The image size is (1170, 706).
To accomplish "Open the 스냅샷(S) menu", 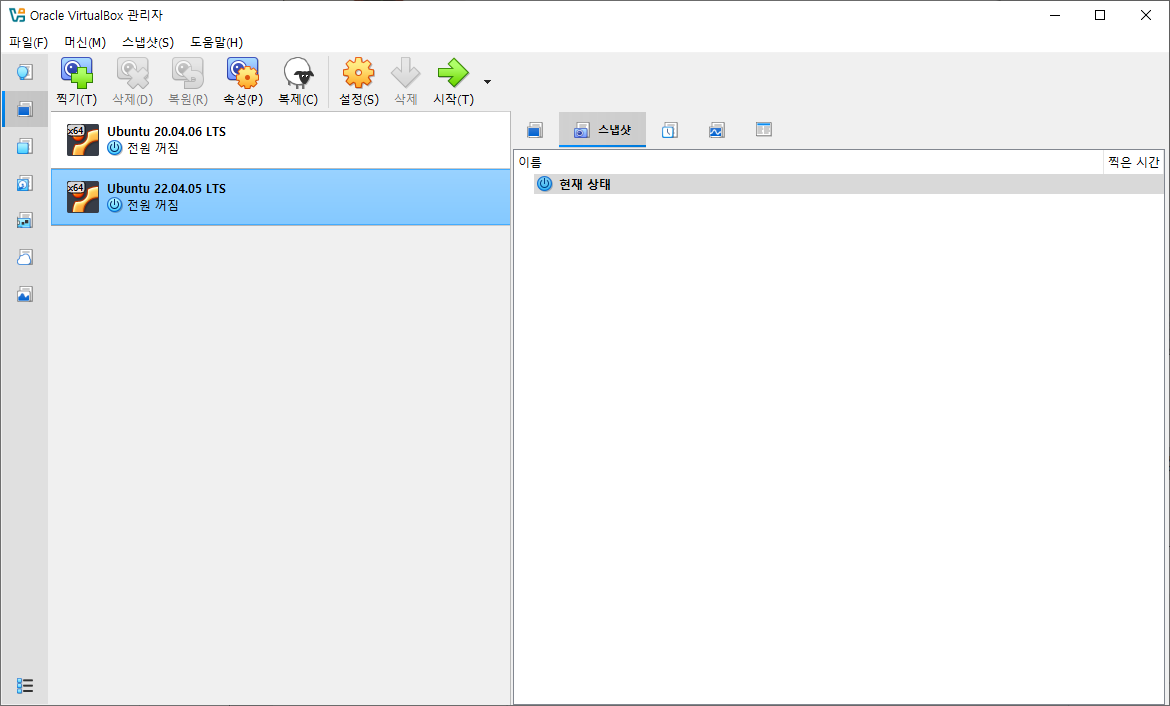I will [x=148, y=43].
